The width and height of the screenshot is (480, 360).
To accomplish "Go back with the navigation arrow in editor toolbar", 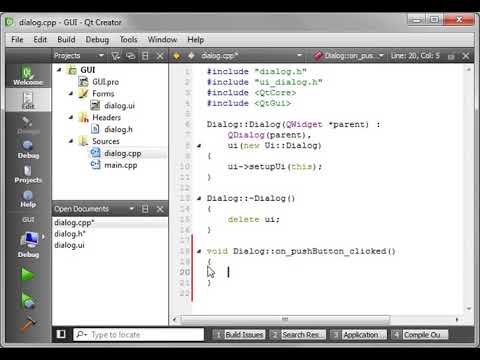I will (176, 56).
